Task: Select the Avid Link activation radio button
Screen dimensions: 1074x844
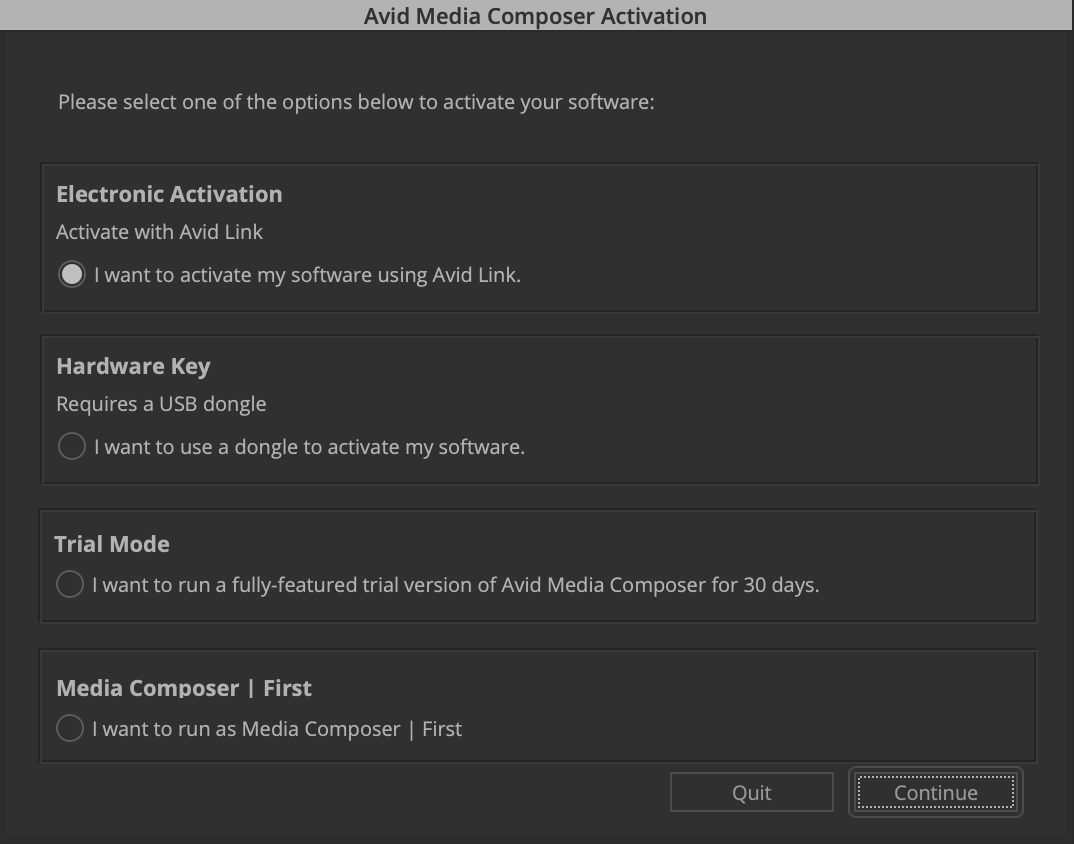Action: [72, 275]
